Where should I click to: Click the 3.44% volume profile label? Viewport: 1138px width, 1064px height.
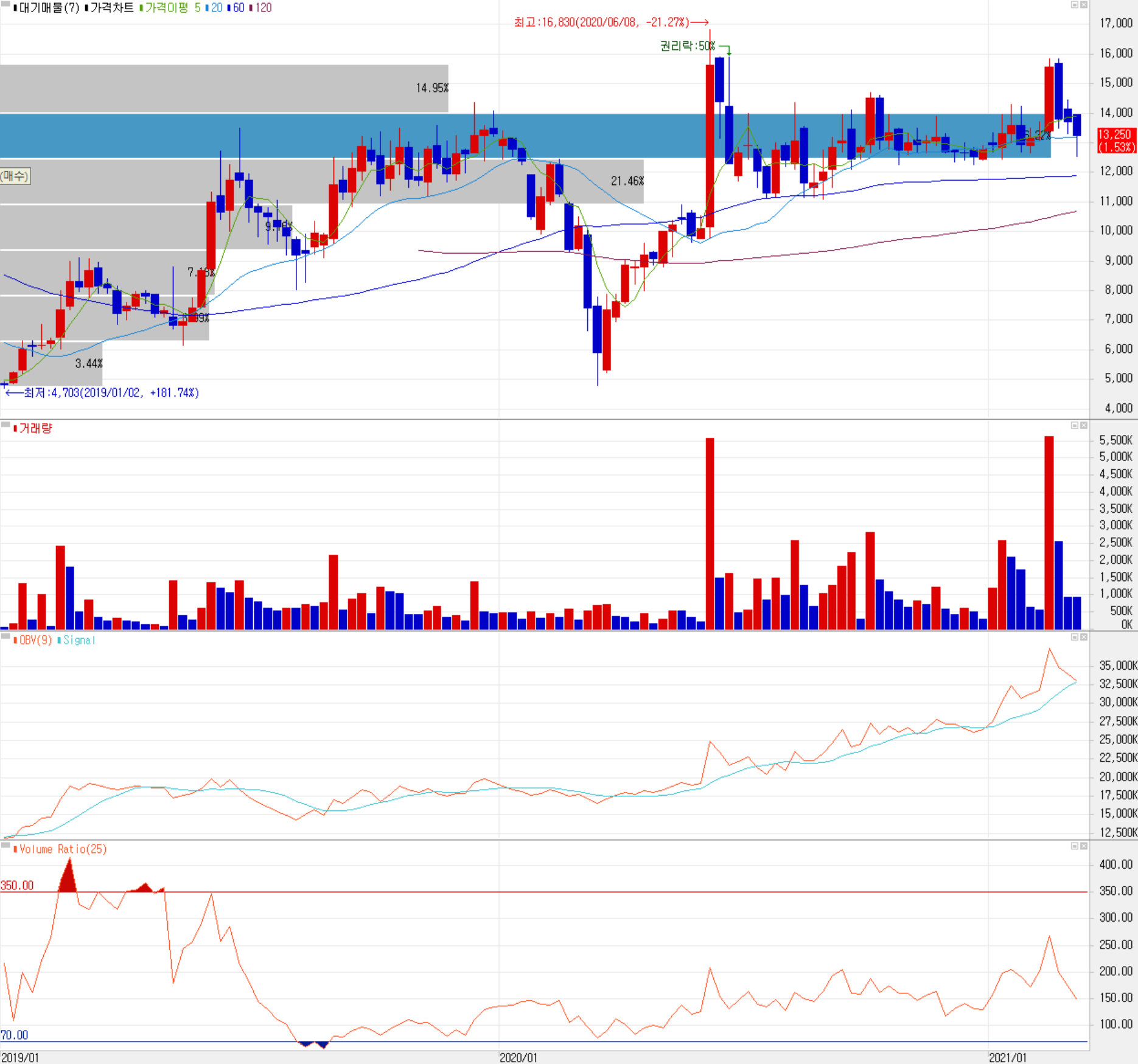(89, 364)
